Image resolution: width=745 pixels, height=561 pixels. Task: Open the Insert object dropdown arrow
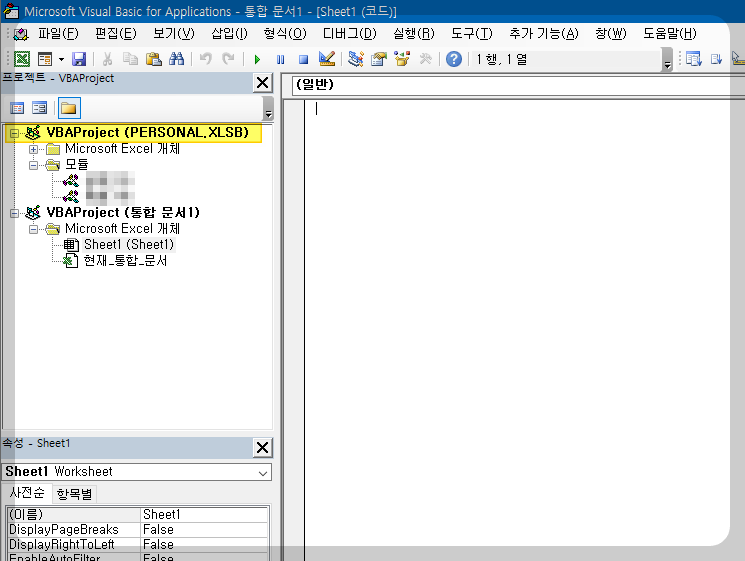click(61, 59)
